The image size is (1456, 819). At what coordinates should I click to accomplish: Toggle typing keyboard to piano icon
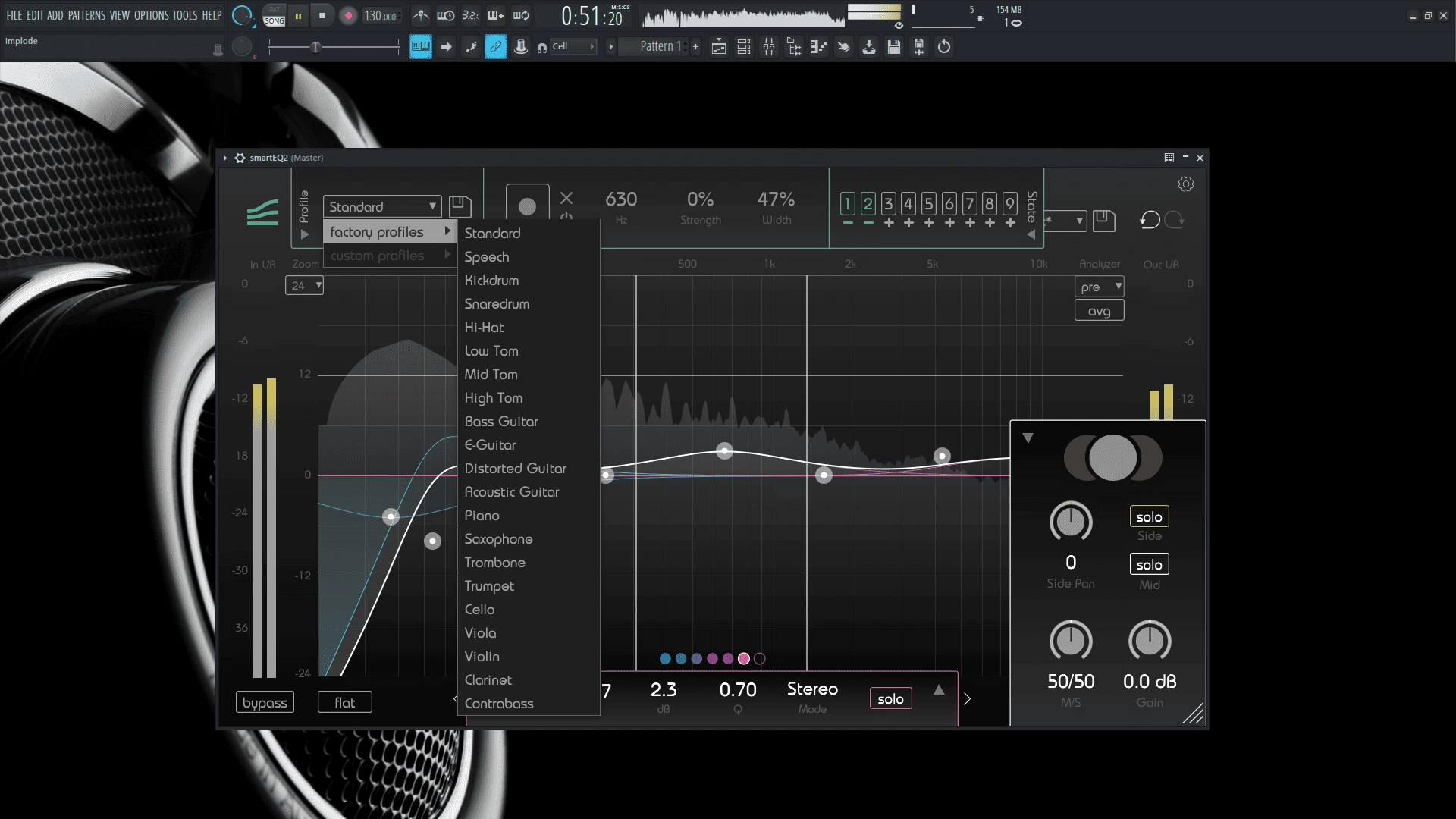click(421, 47)
